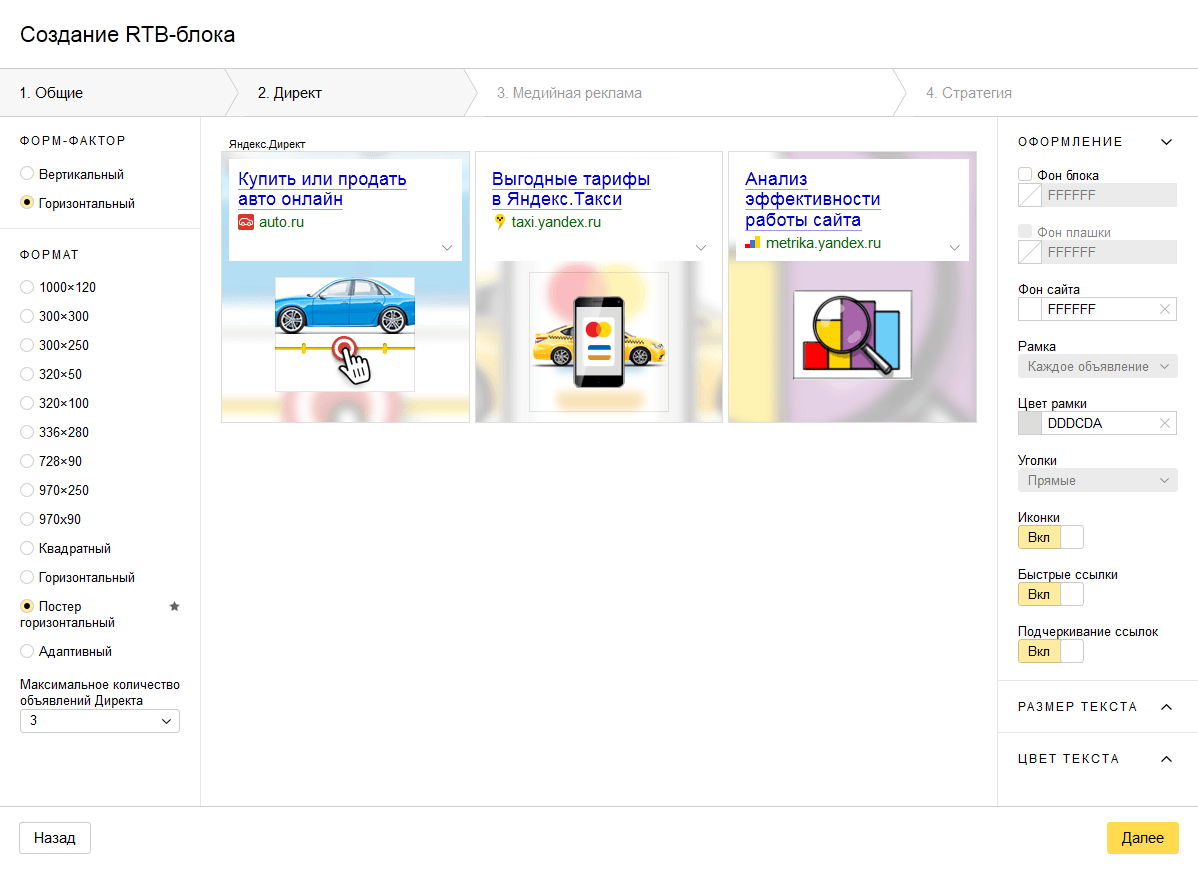Image resolution: width=1198 pixels, height=869 pixels.
Task: Click the car ad image thumbnail
Action: tap(345, 333)
